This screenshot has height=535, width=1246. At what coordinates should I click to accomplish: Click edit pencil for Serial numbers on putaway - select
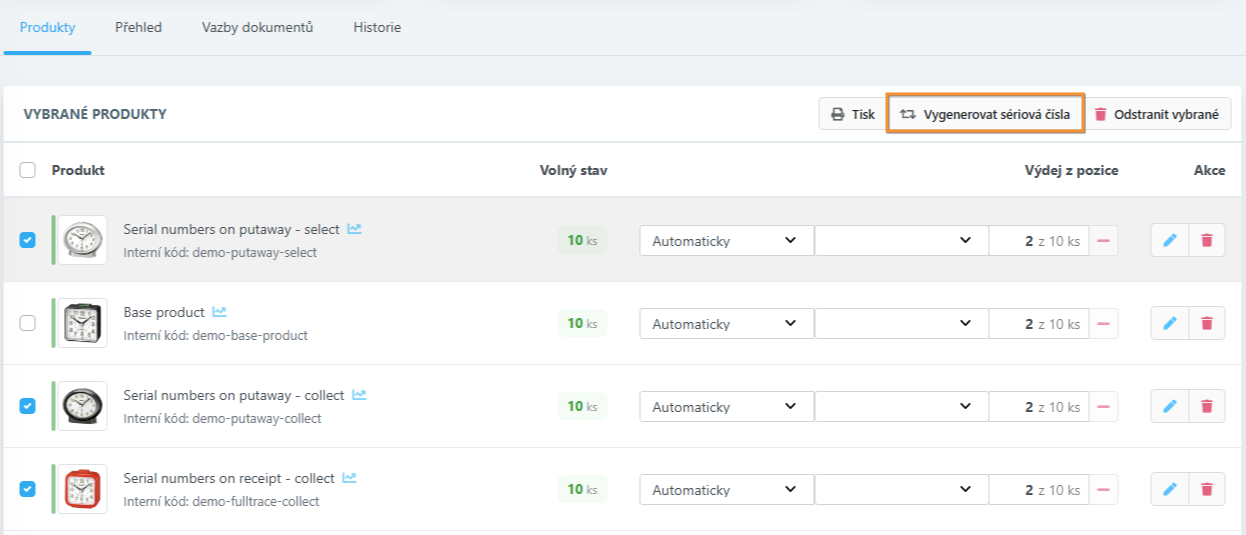pyautogui.click(x=1170, y=241)
